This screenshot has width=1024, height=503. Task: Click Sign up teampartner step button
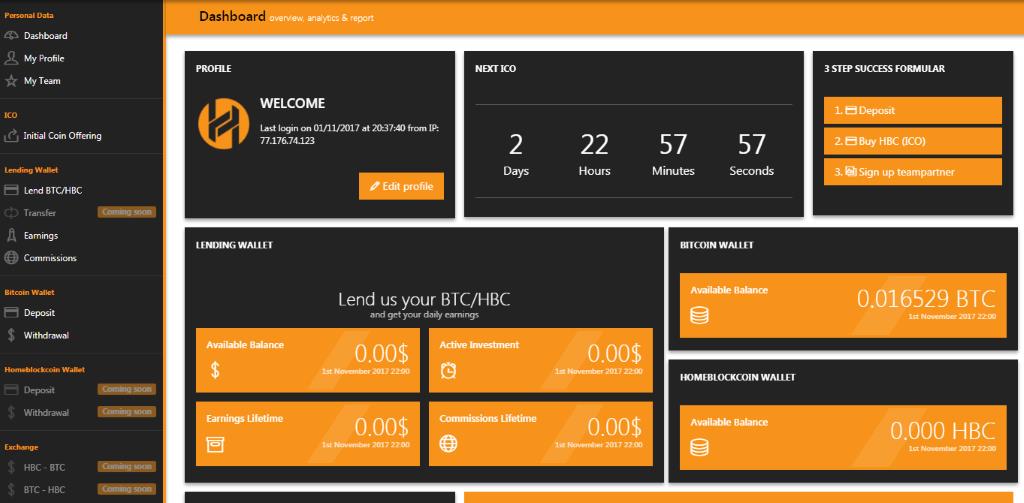[x=912, y=172]
